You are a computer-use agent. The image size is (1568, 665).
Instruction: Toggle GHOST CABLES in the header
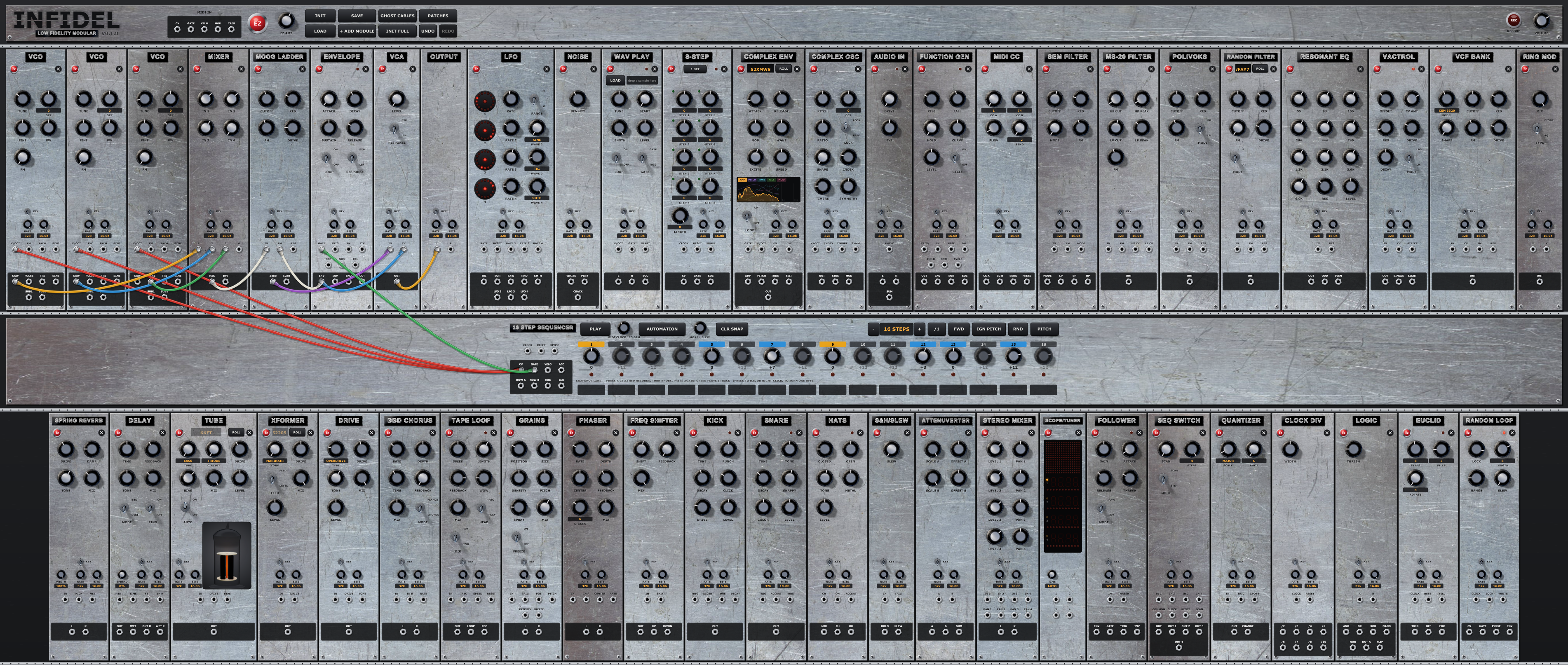(x=397, y=16)
